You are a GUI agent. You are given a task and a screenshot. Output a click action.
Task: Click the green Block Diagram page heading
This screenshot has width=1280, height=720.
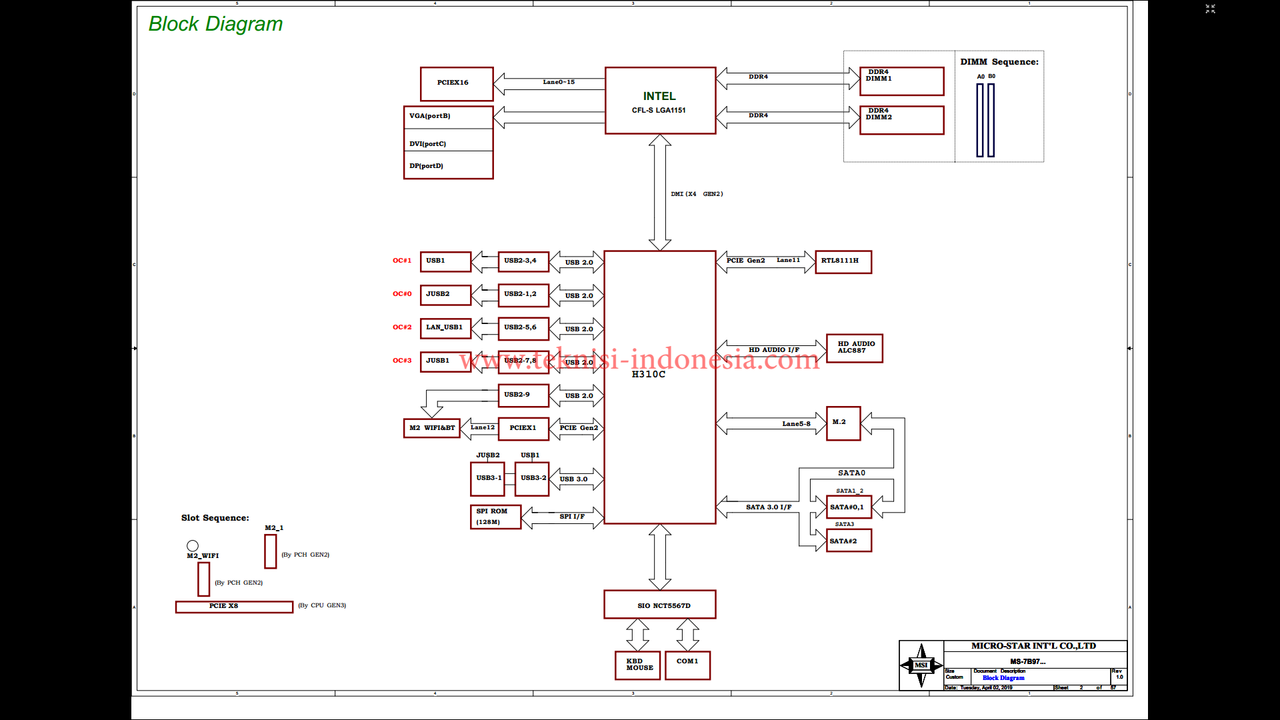(215, 24)
